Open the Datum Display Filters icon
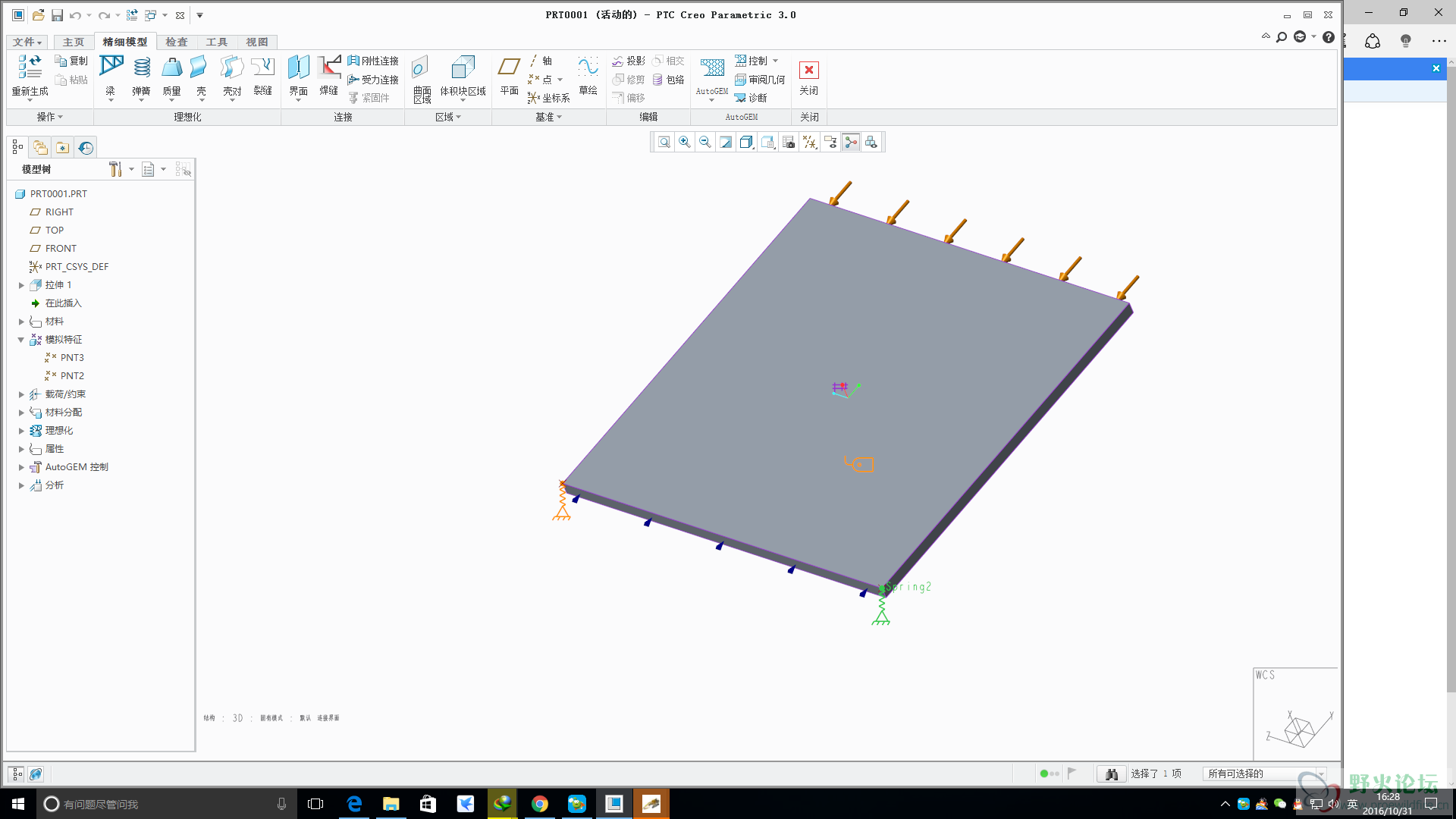The image size is (1456, 819). click(810, 143)
